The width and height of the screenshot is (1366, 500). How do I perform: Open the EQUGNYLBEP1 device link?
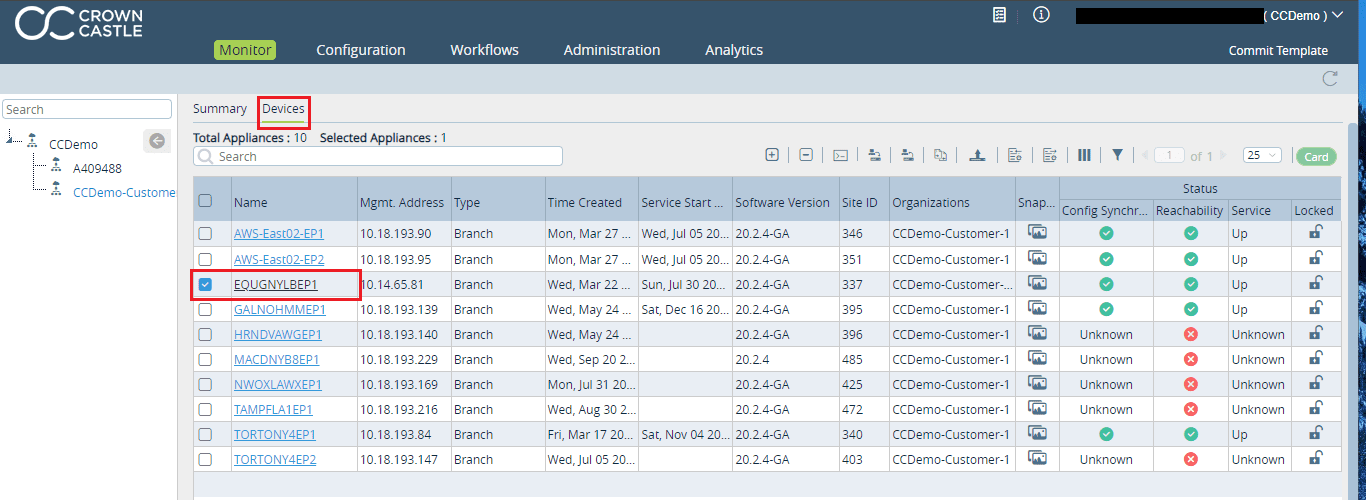tap(276, 284)
